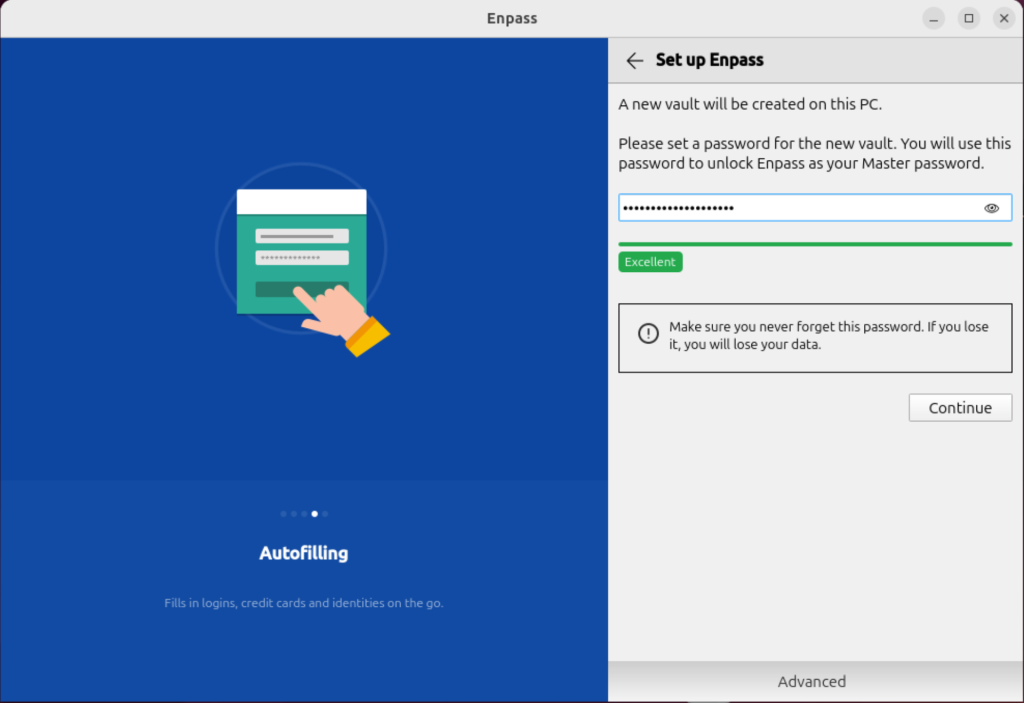Click the second carousel indicator dot
The height and width of the screenshot is (703, 1024).
click(x=293, y=513)
